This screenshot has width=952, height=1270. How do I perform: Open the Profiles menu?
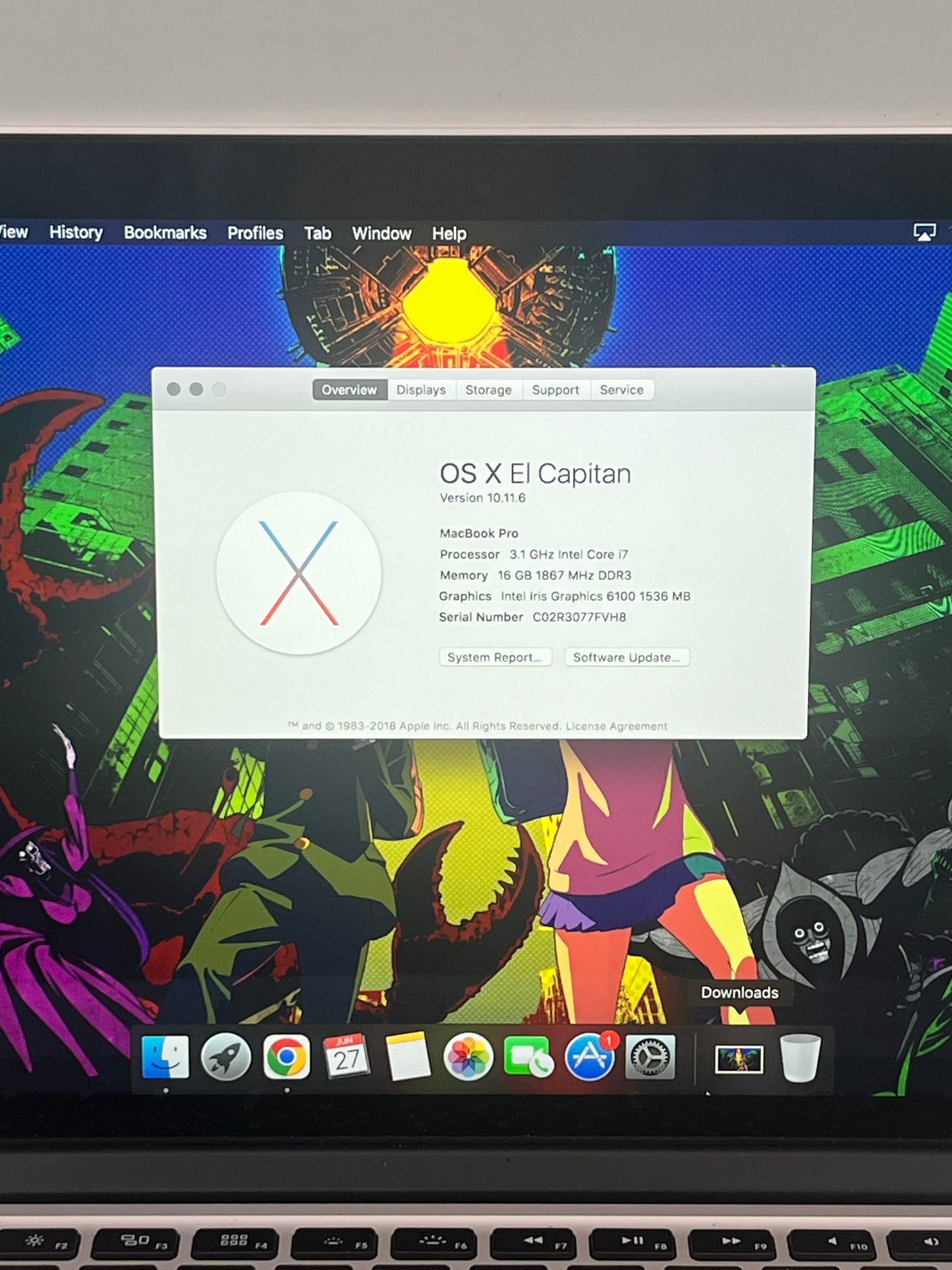coord(256,233)
